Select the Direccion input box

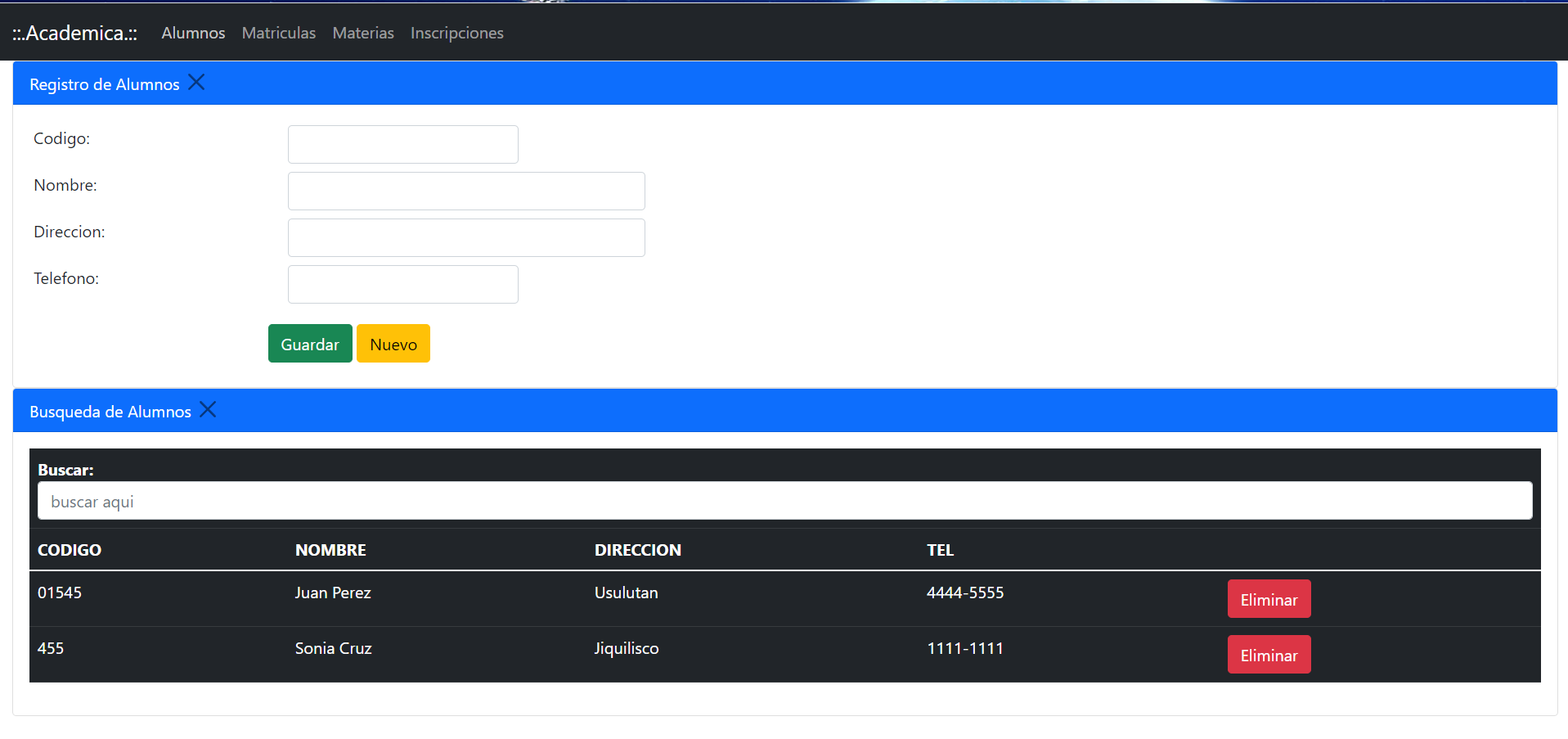coord(465,238)
